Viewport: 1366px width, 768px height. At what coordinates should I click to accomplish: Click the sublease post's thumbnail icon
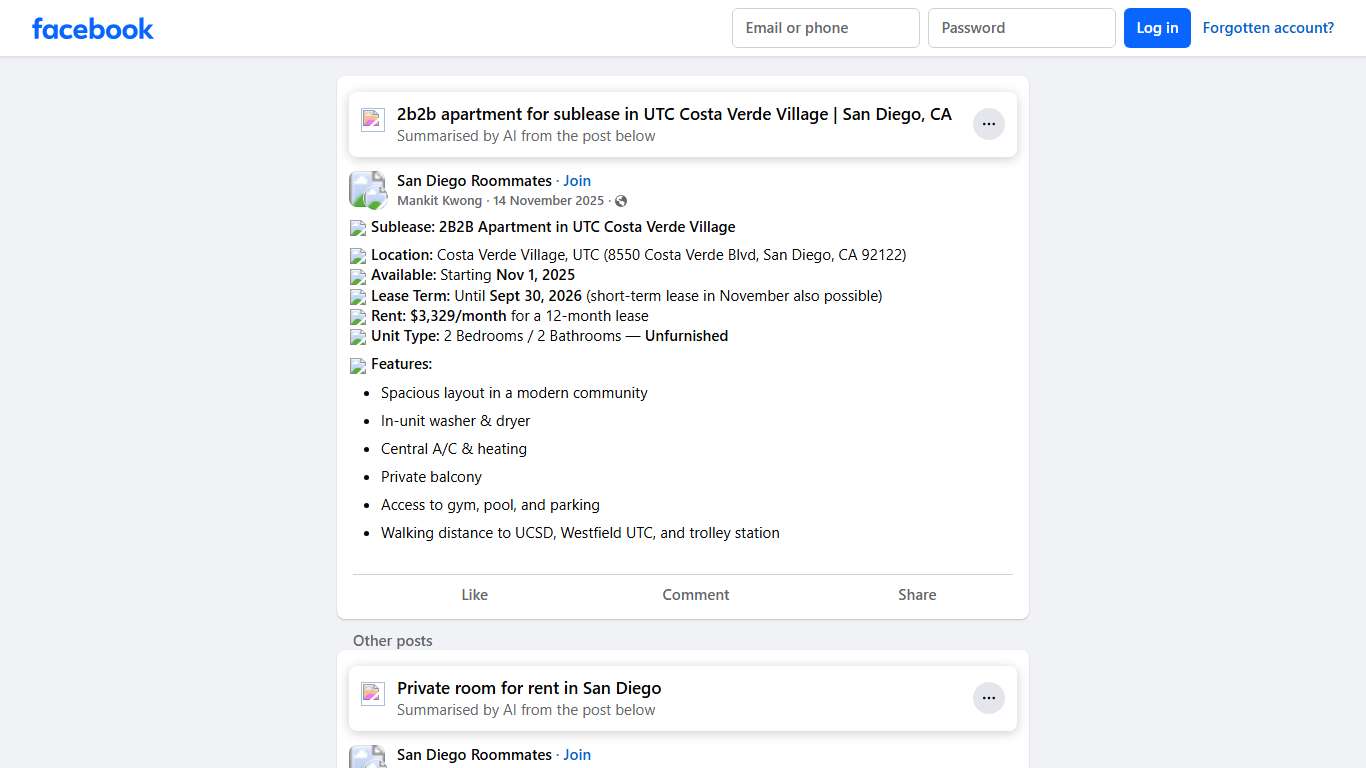372,118
